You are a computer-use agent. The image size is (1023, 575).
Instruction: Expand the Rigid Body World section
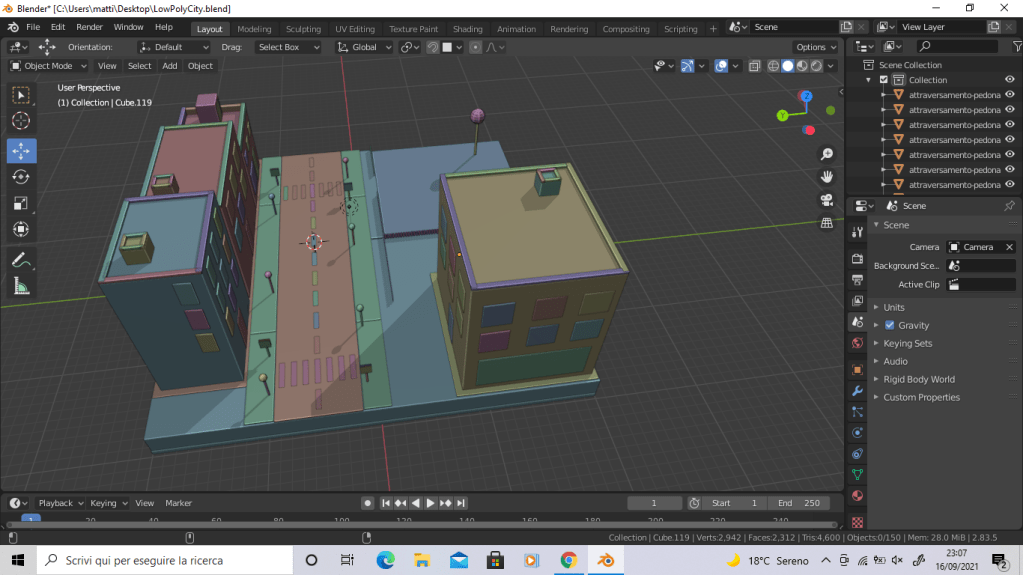[x=918, y=379]
